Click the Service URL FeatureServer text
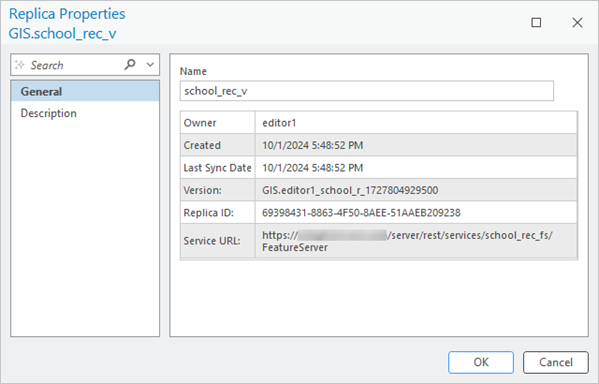The image size is (599, 384). (x=295, y=248)
